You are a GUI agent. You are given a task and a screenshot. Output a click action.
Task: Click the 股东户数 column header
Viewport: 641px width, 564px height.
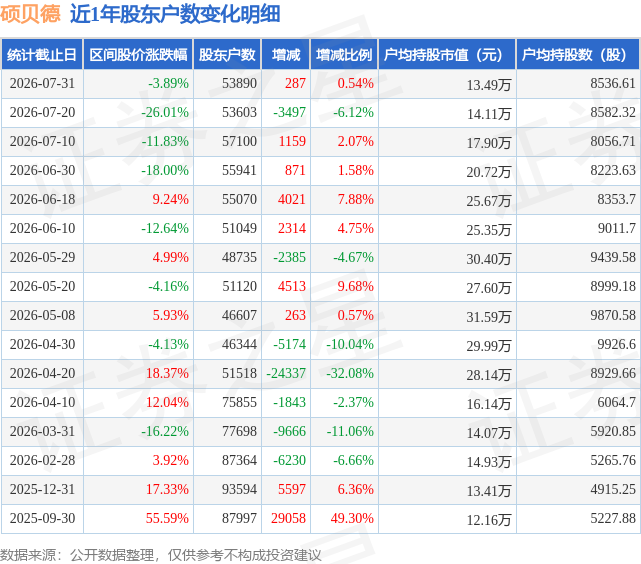[227, 54]
